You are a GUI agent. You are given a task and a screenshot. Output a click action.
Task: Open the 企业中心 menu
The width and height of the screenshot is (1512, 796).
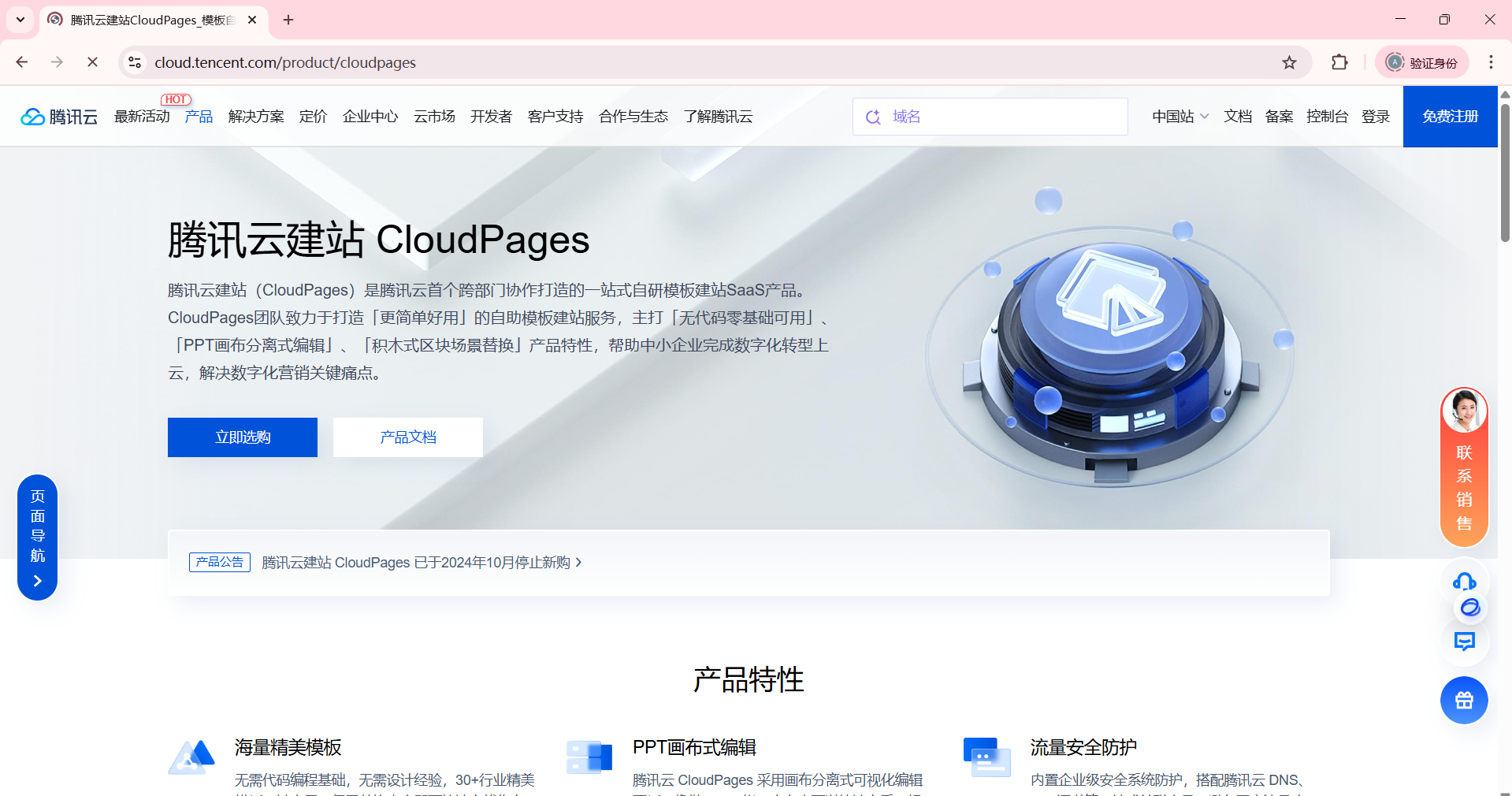(x=370, y=117)
